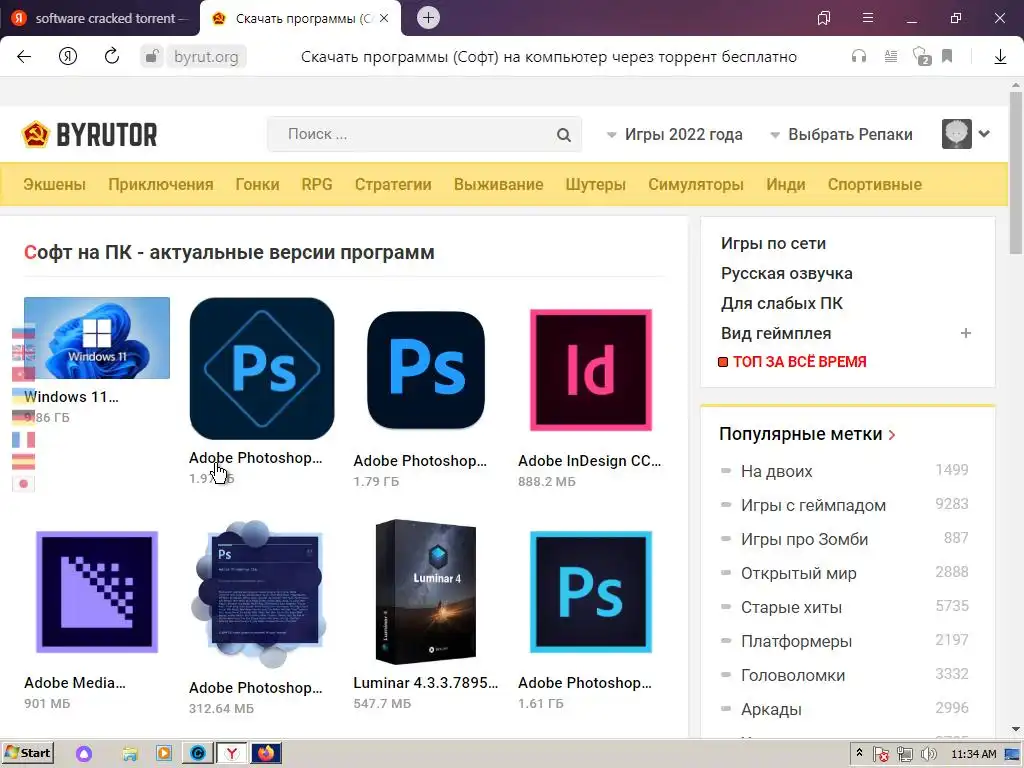1024x768 pixels.
Task: Open the Шутеры category
Action: pos(596,184)
